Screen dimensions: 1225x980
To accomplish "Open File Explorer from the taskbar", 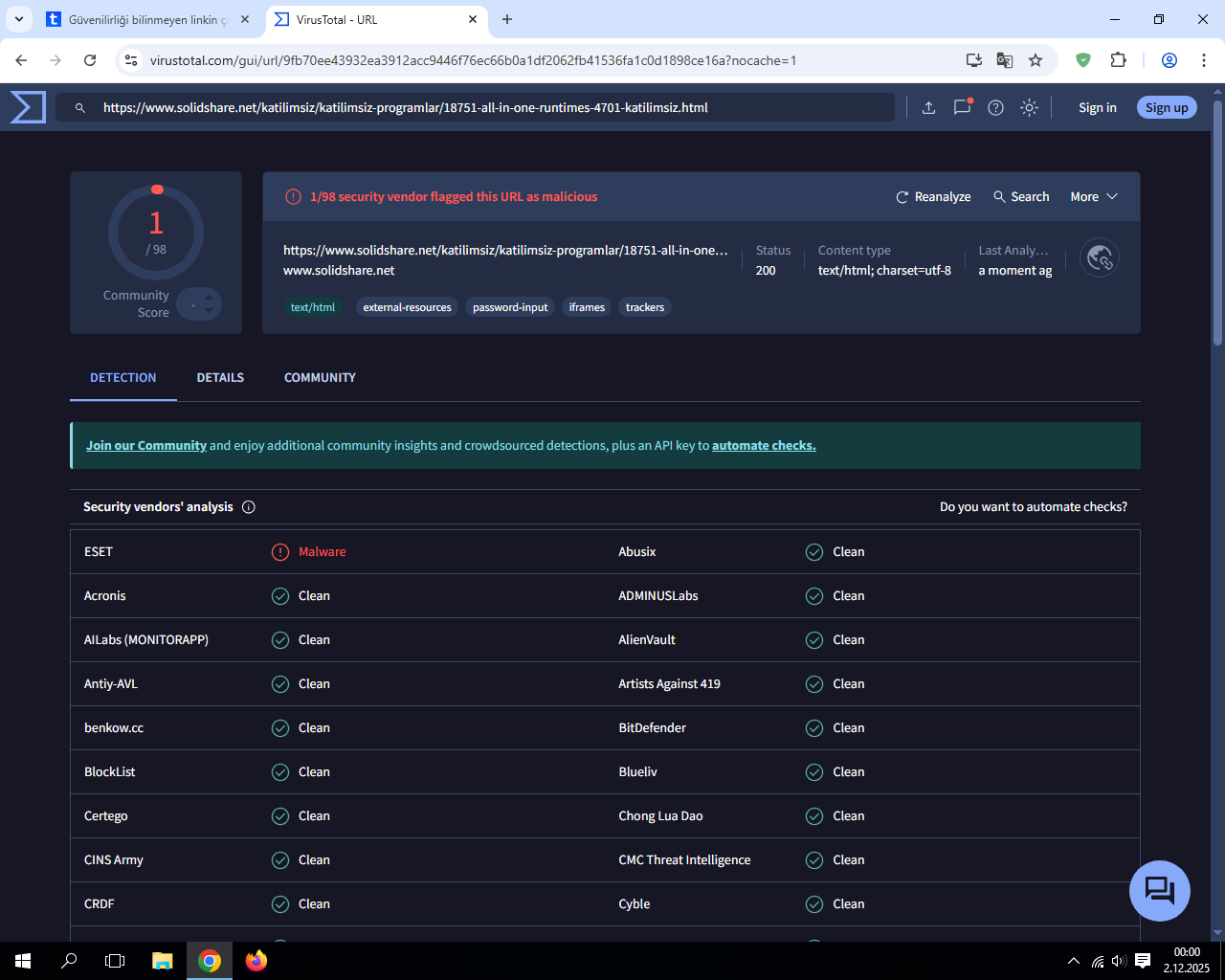I will (x=163, y=961).
